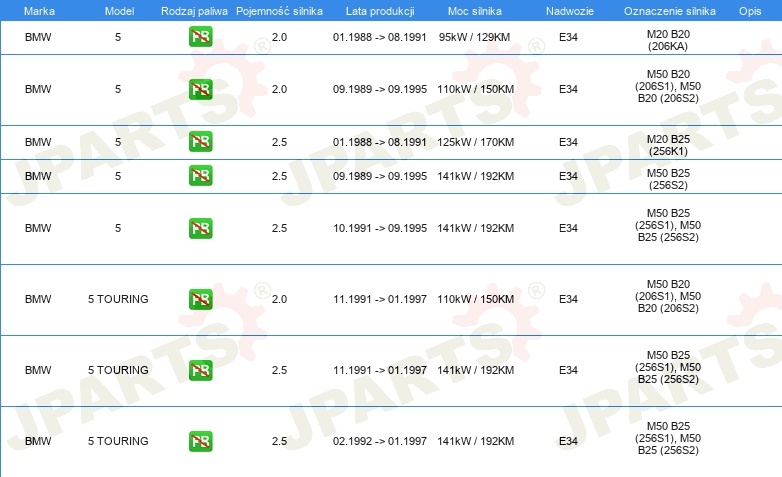782x477 pixels.
Task: Select the 125kW / 170KM power cell
Action: click(475, 142)
